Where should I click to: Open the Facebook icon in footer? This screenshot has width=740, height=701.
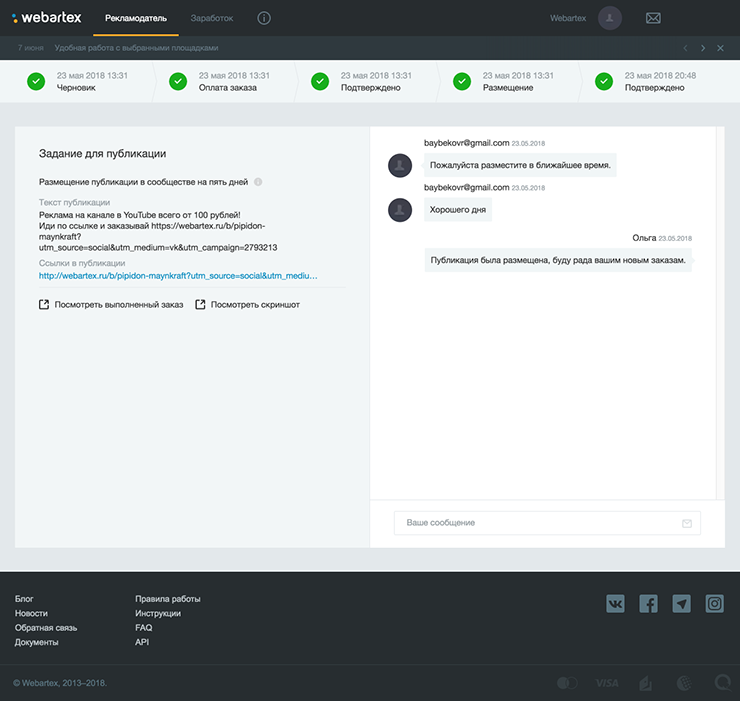pos(648,603)
